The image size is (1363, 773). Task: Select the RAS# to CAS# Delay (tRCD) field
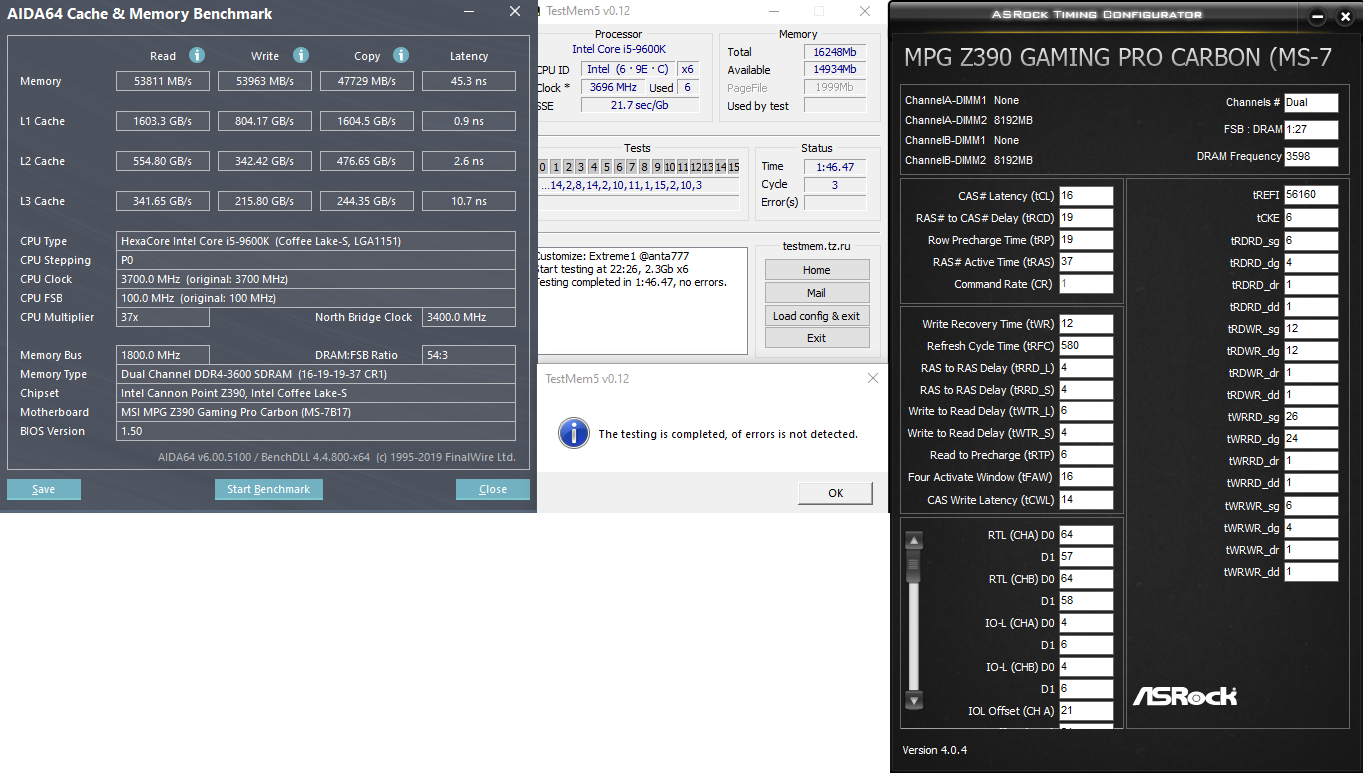(x=1086, y=218)
